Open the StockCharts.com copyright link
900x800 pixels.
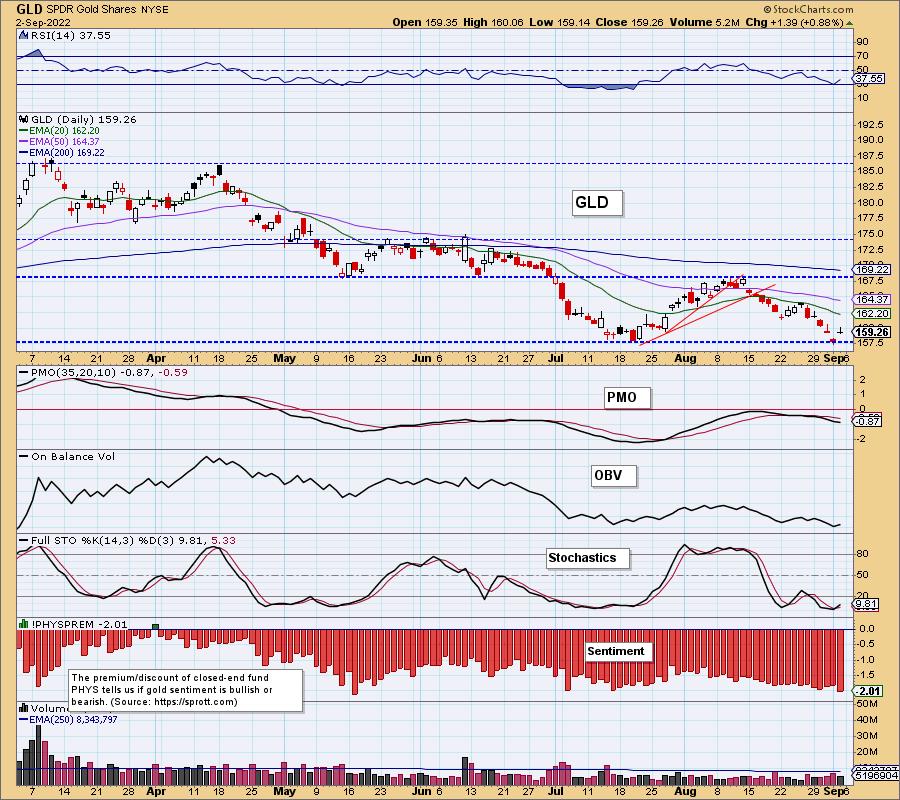point(808,9)
